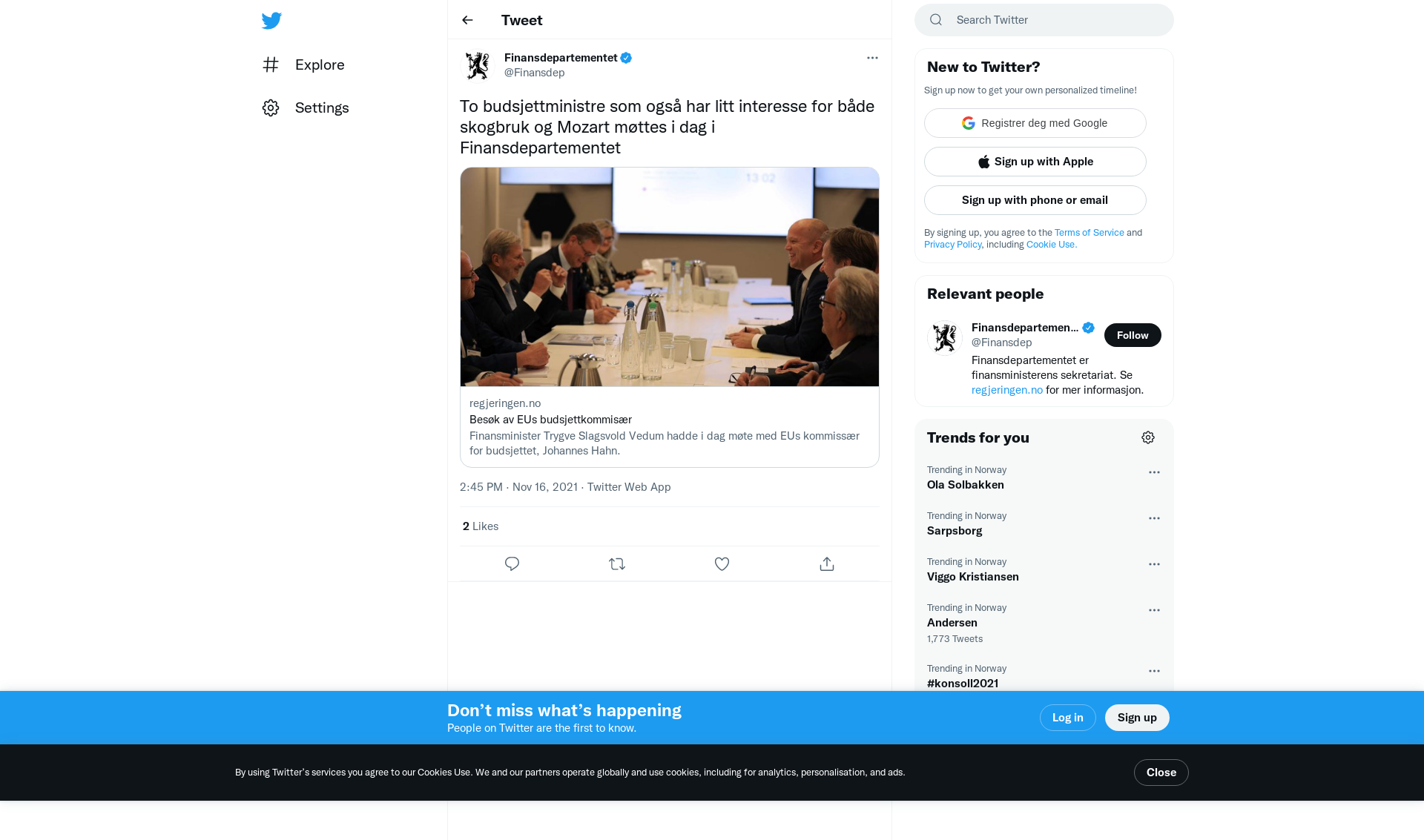
Task: Open Explore in the sidebar
Action: [x=303, y=65]
